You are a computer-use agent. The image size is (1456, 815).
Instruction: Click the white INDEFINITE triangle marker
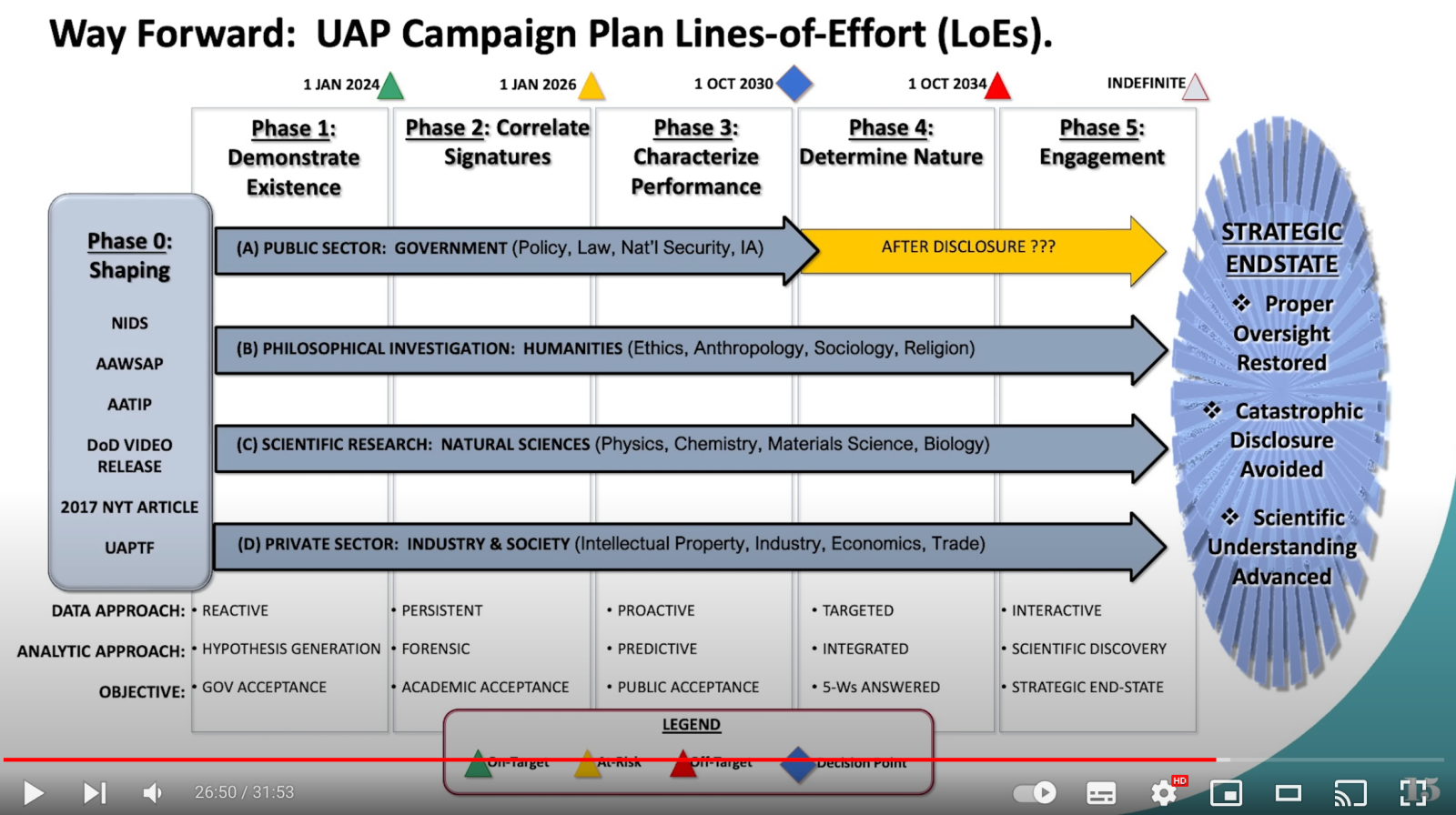pos(1196,88)
